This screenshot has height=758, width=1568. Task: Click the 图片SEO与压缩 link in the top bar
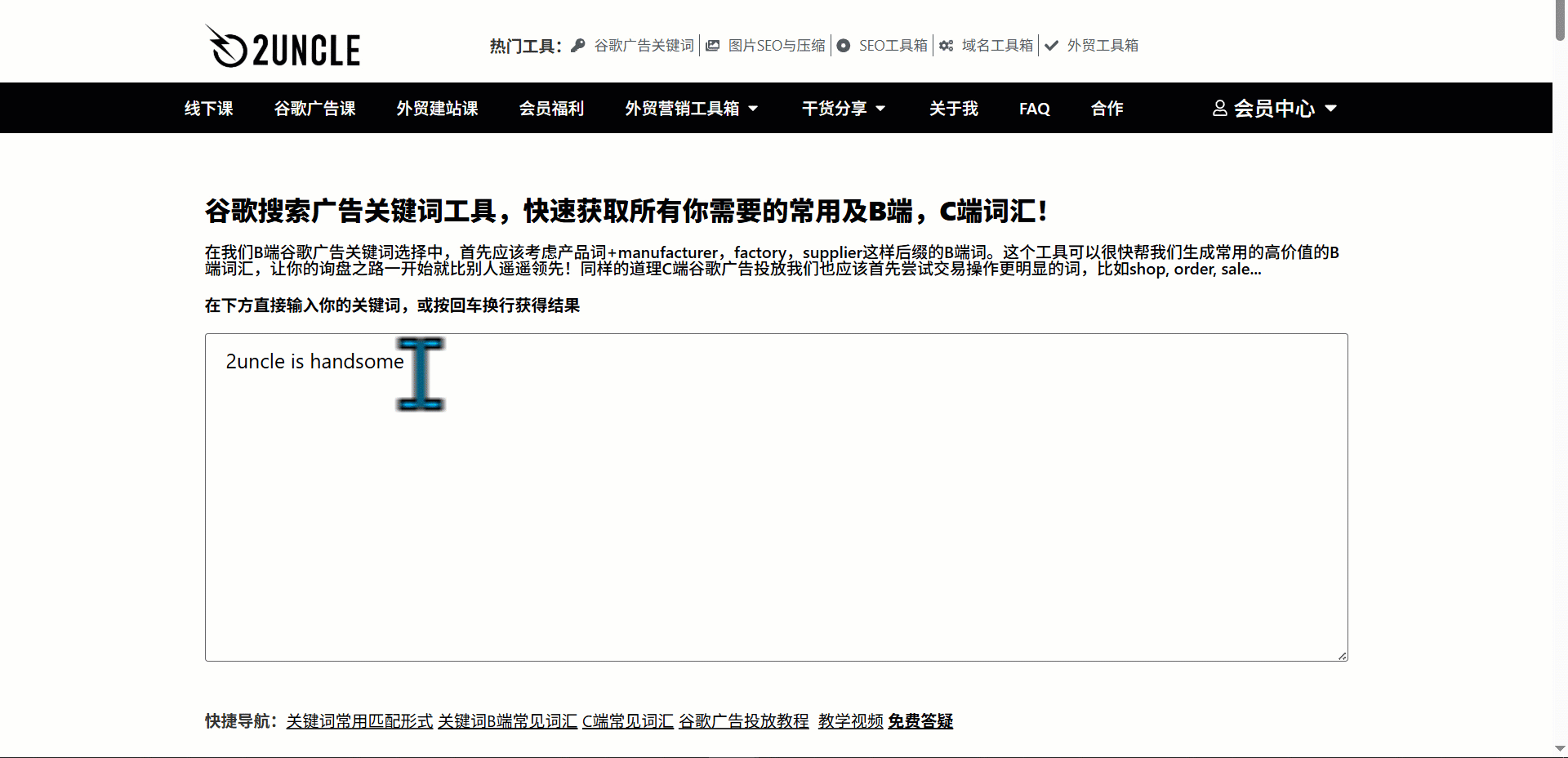point(776,46)
